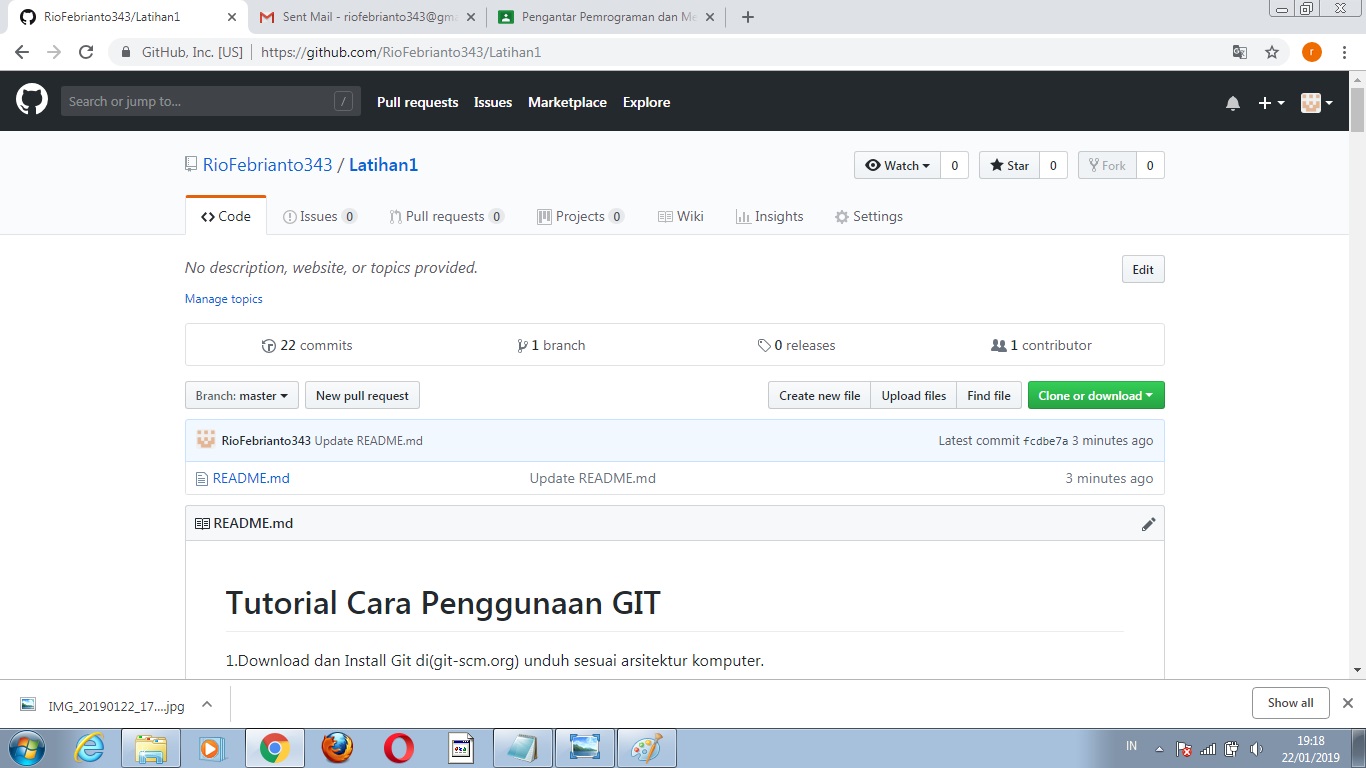
Task: Click the GitHub octocat logo
Action: (x=32, y=100)
